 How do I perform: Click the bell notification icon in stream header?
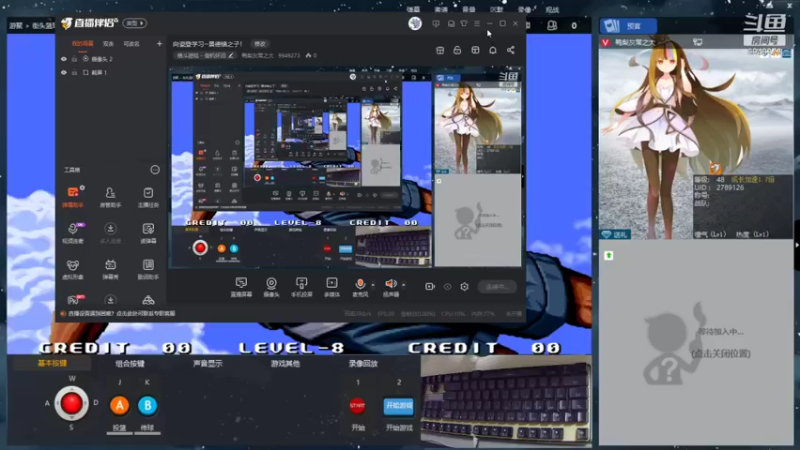(x=493, y=50)
